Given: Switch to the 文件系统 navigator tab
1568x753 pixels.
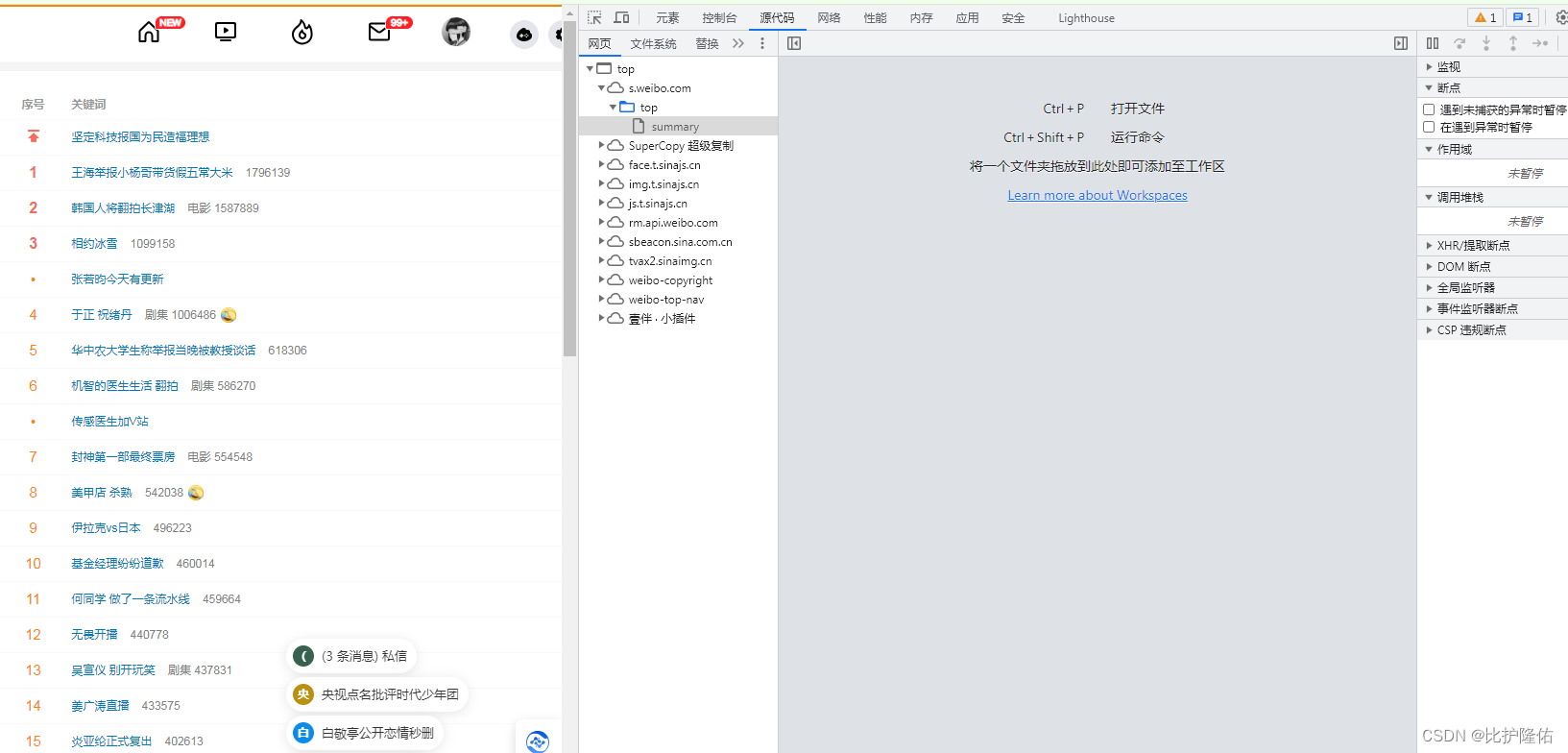Looking at the screenshot, I should [653, 43].
